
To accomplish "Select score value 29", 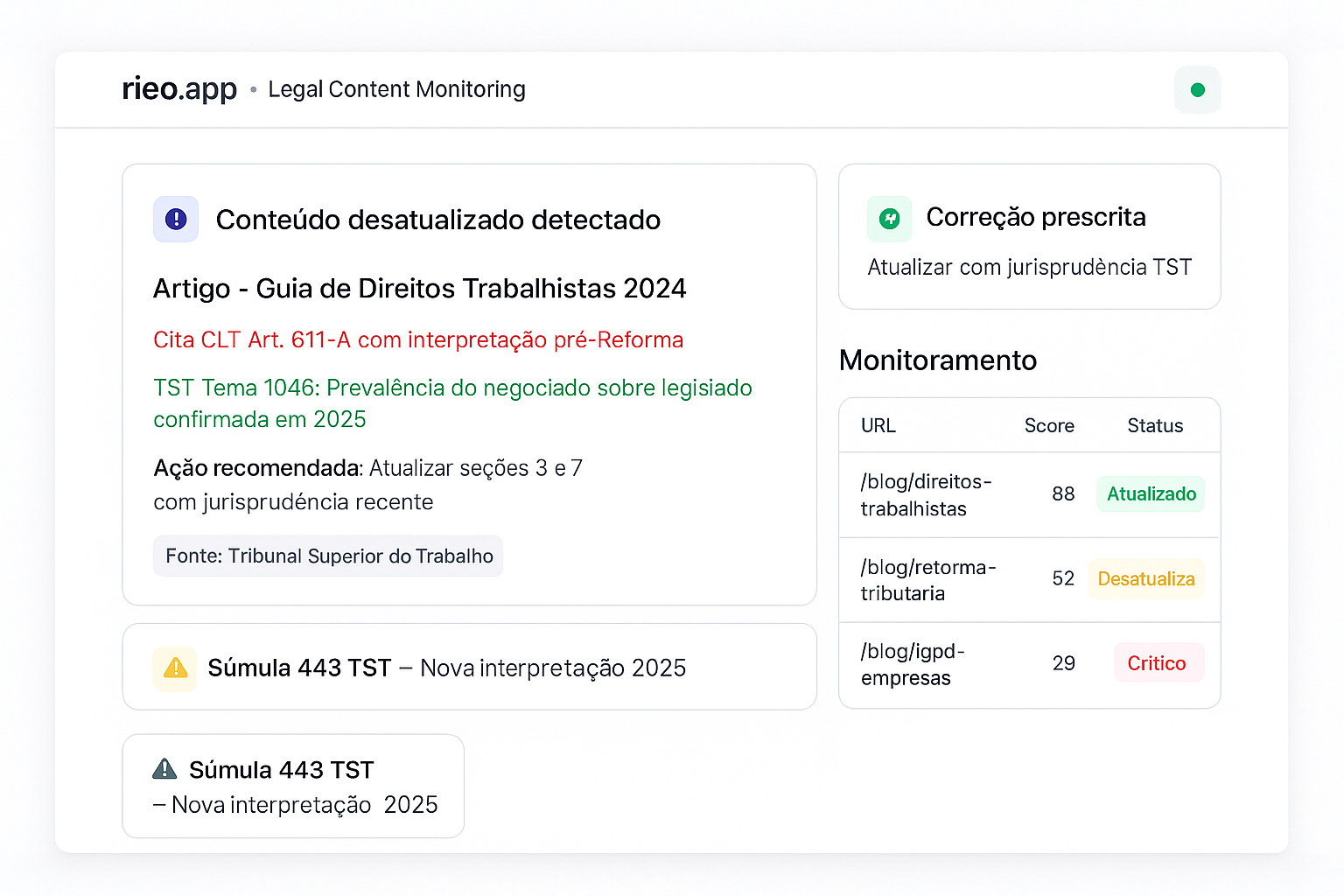I will 1063,663.
